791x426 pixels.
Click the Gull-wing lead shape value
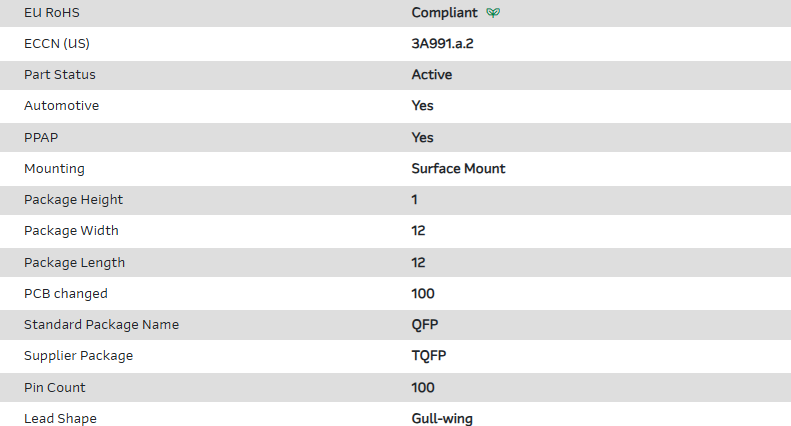coord(442,419)
